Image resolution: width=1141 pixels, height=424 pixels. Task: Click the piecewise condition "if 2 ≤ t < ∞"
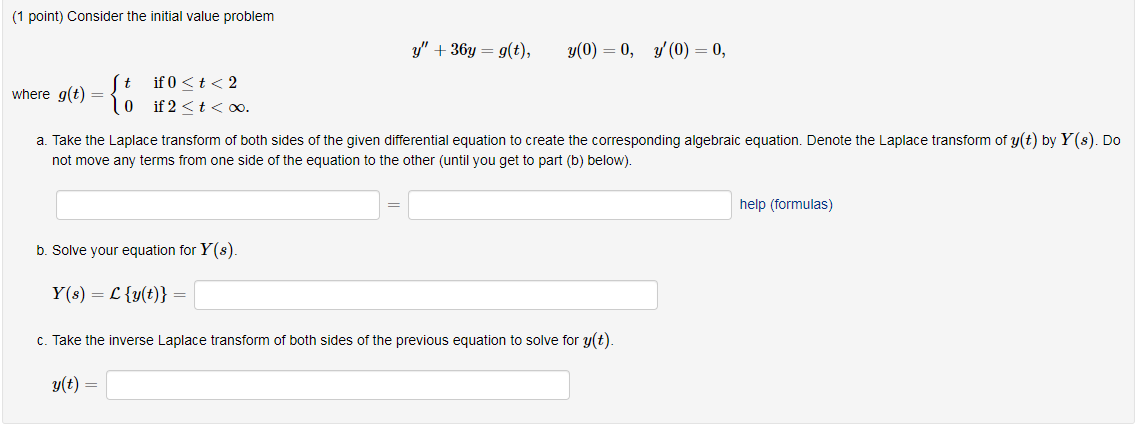[201, 107]
